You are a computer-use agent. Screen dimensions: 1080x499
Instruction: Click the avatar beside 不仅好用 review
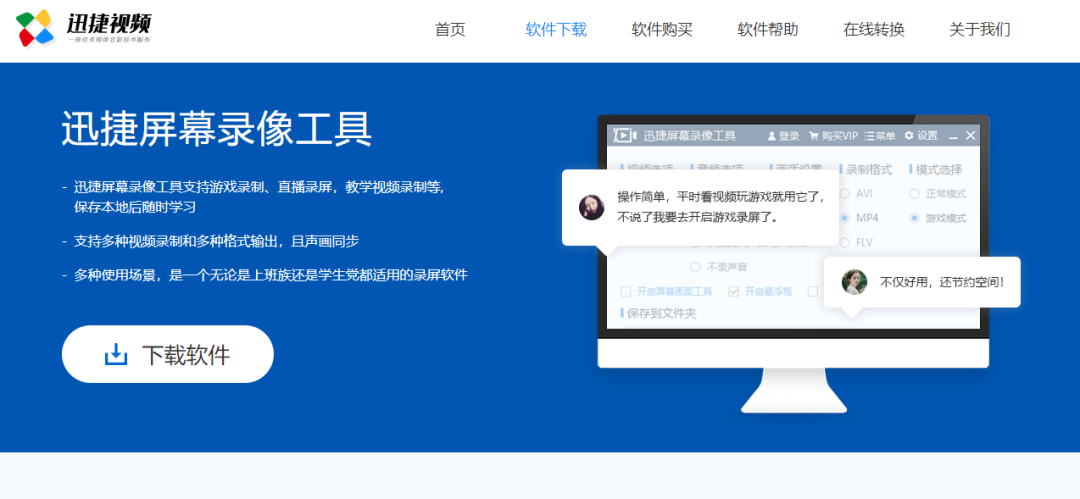pos(854,282)
